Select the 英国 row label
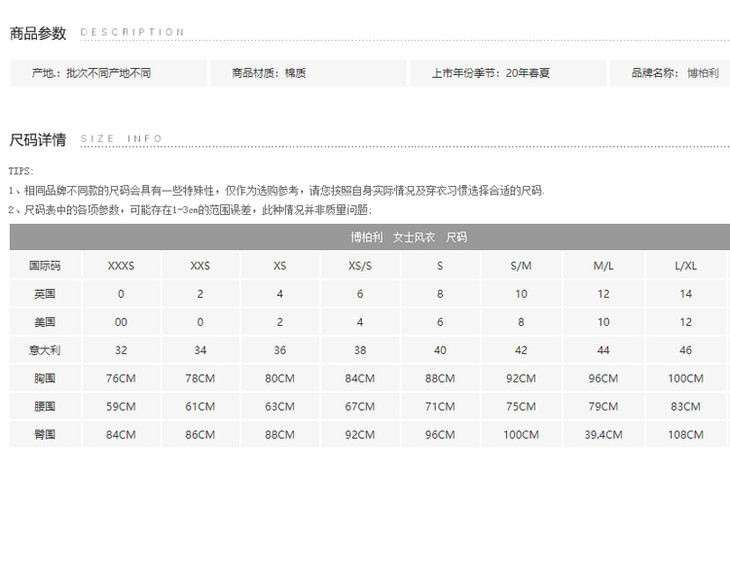 [44, 294]
